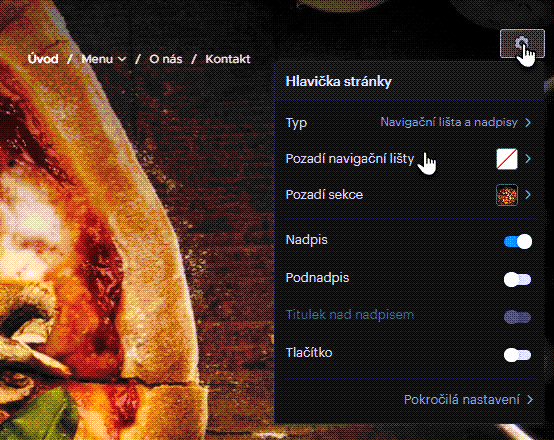Expand the chevron next to Pozadí sekce
The image size is (554, 440).
pos(528,195)
